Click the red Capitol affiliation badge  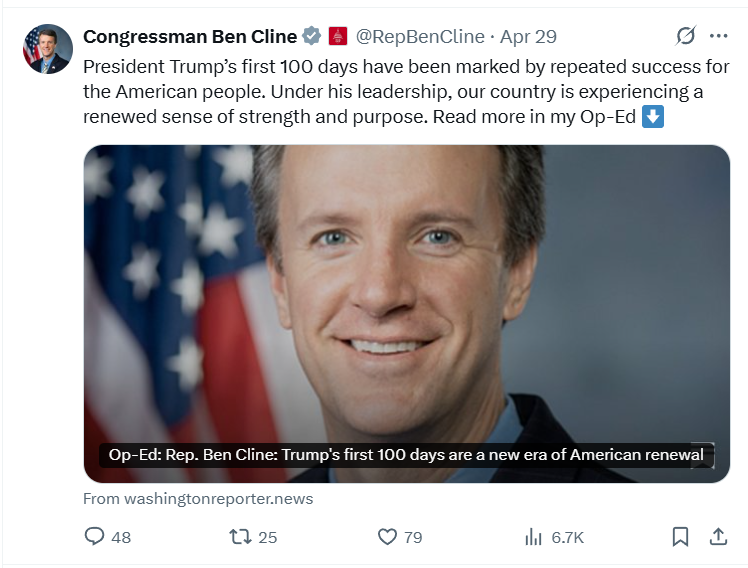coord(338,36)
